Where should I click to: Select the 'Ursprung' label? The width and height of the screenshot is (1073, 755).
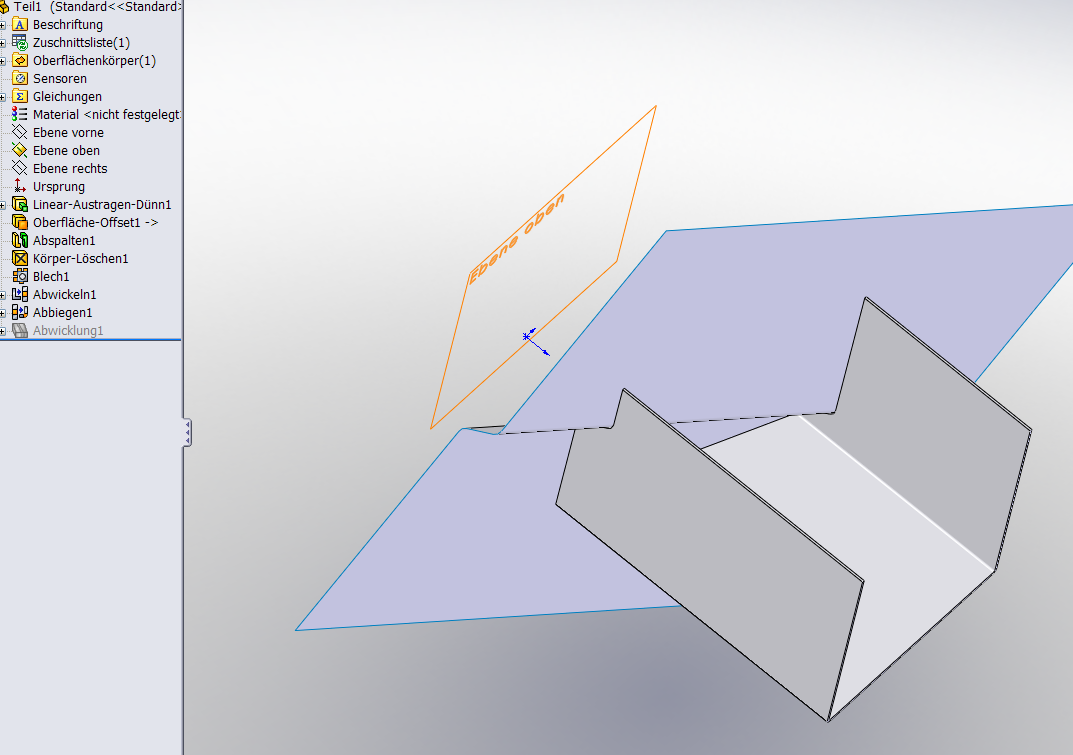[x=59, y=186]
